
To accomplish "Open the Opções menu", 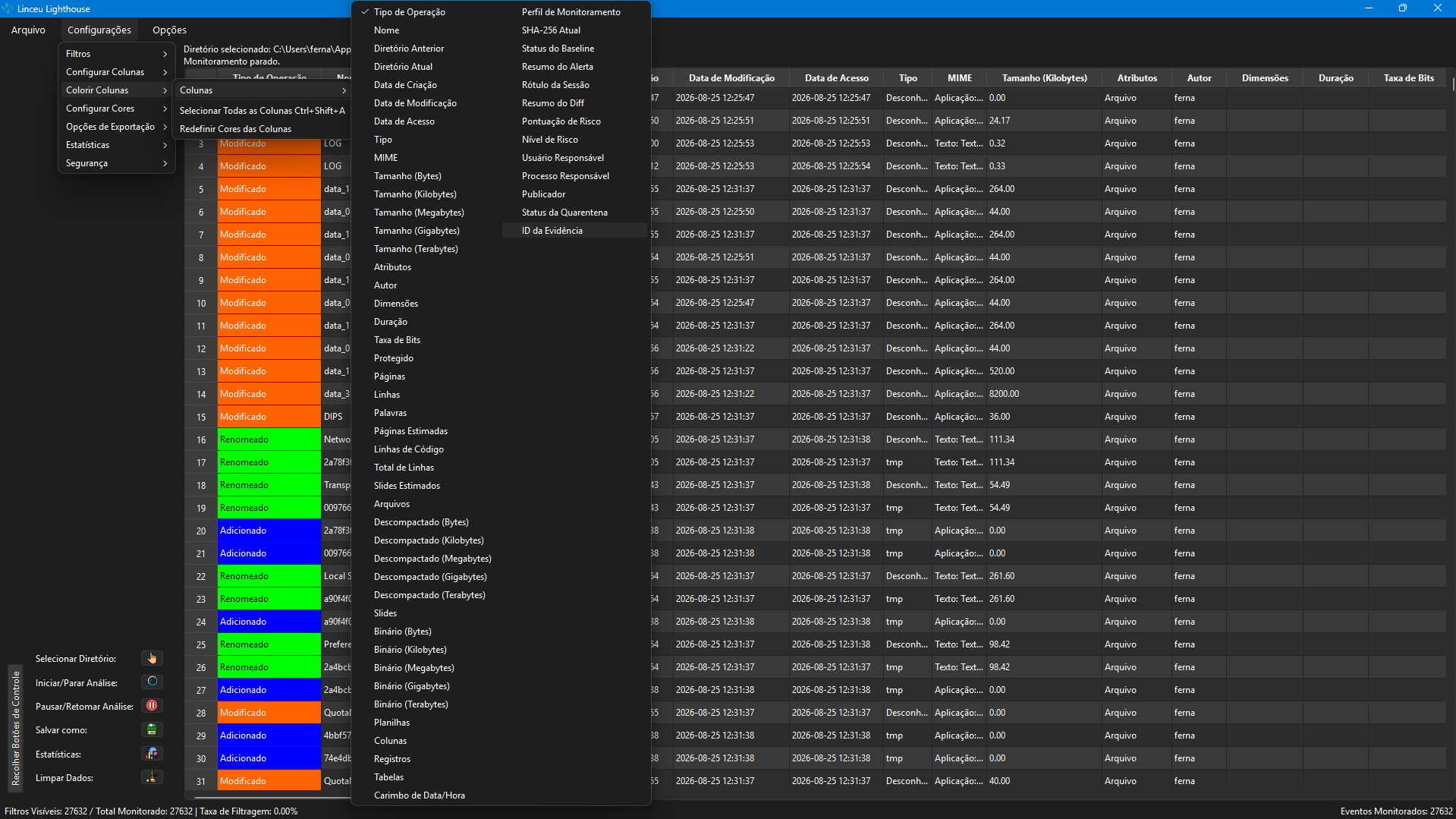I will [x=169, y=30].
